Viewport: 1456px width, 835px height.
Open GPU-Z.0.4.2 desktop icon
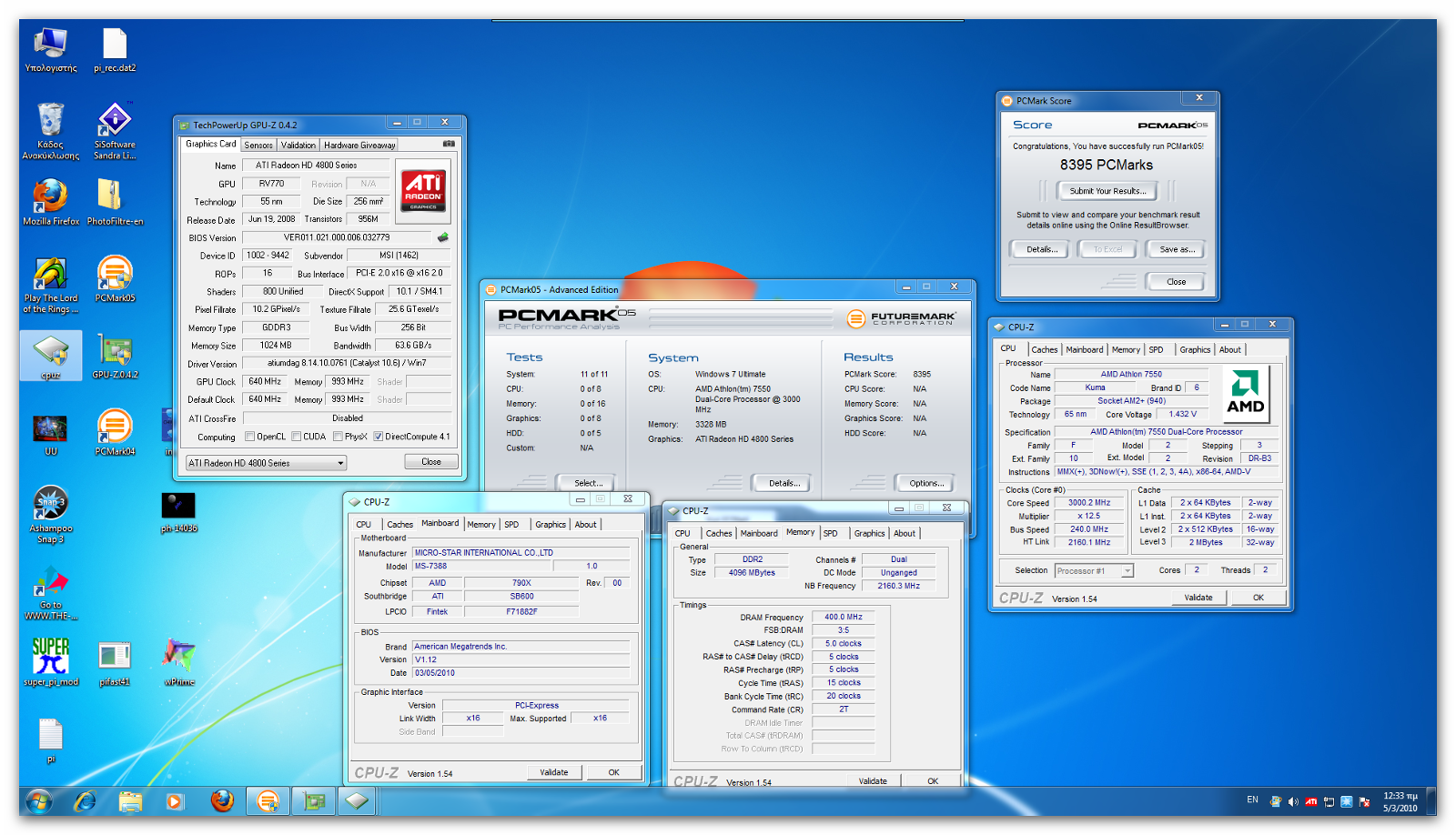click(115, 356)
